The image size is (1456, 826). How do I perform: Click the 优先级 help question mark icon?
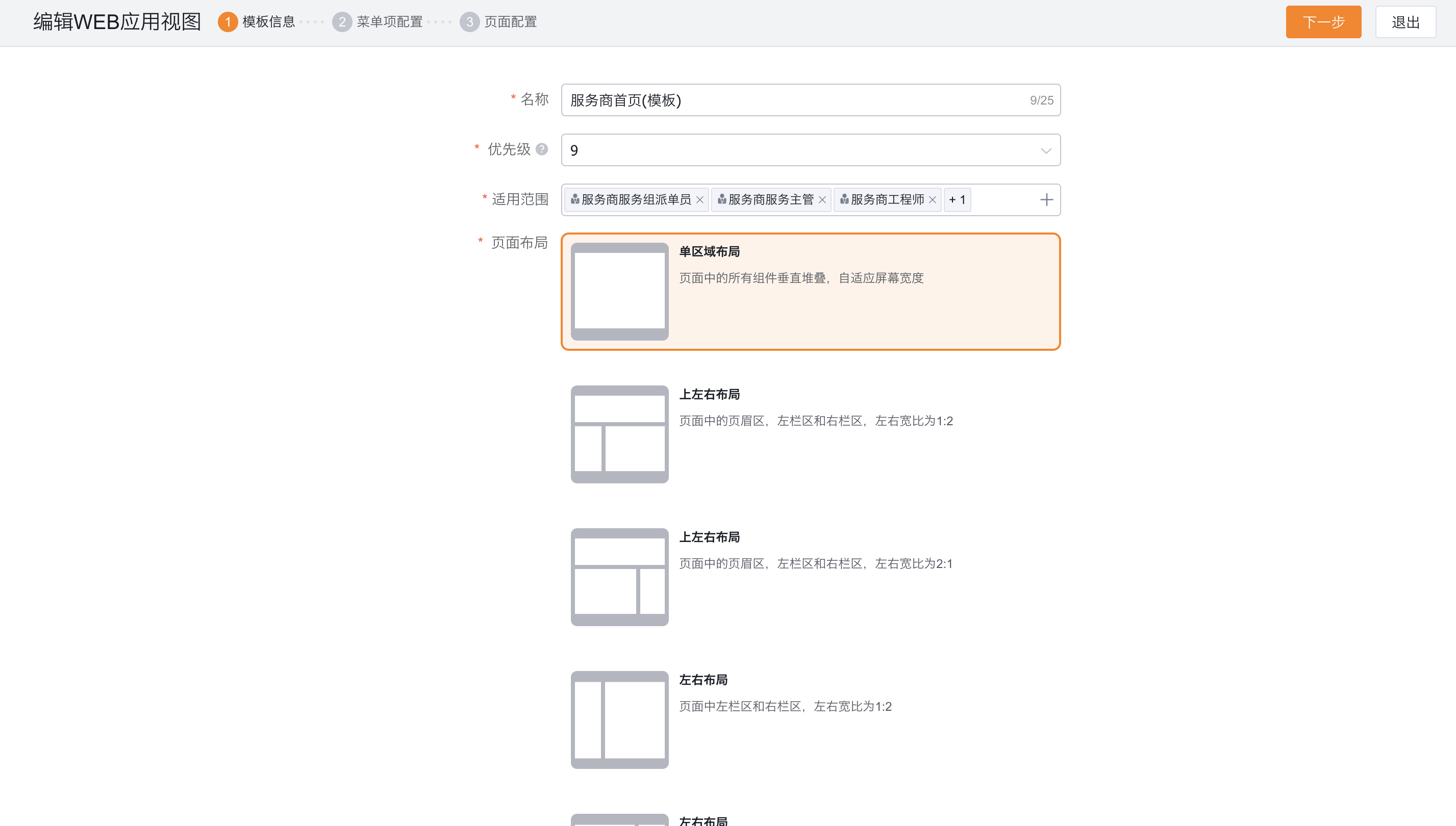pos(541,149)
